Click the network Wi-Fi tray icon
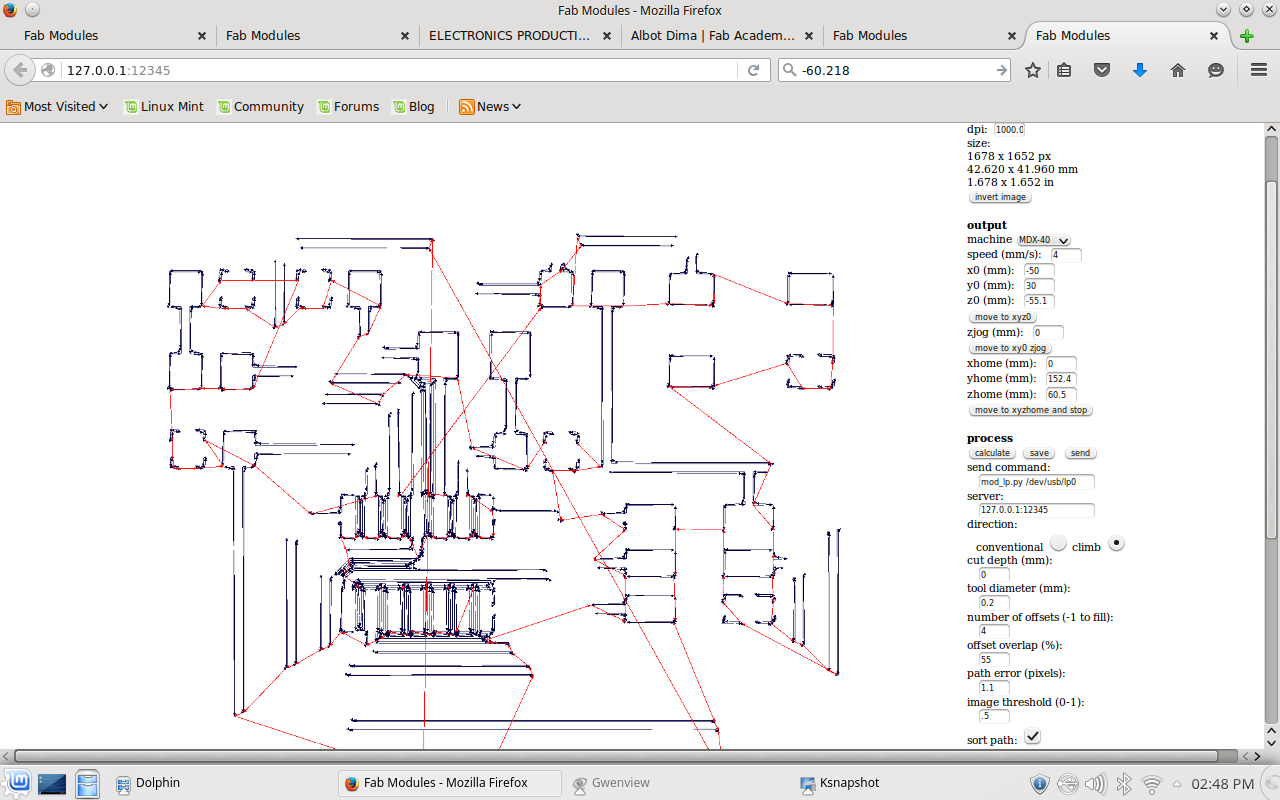The height and width of the screenshot is (800, 1280). 1152,783
